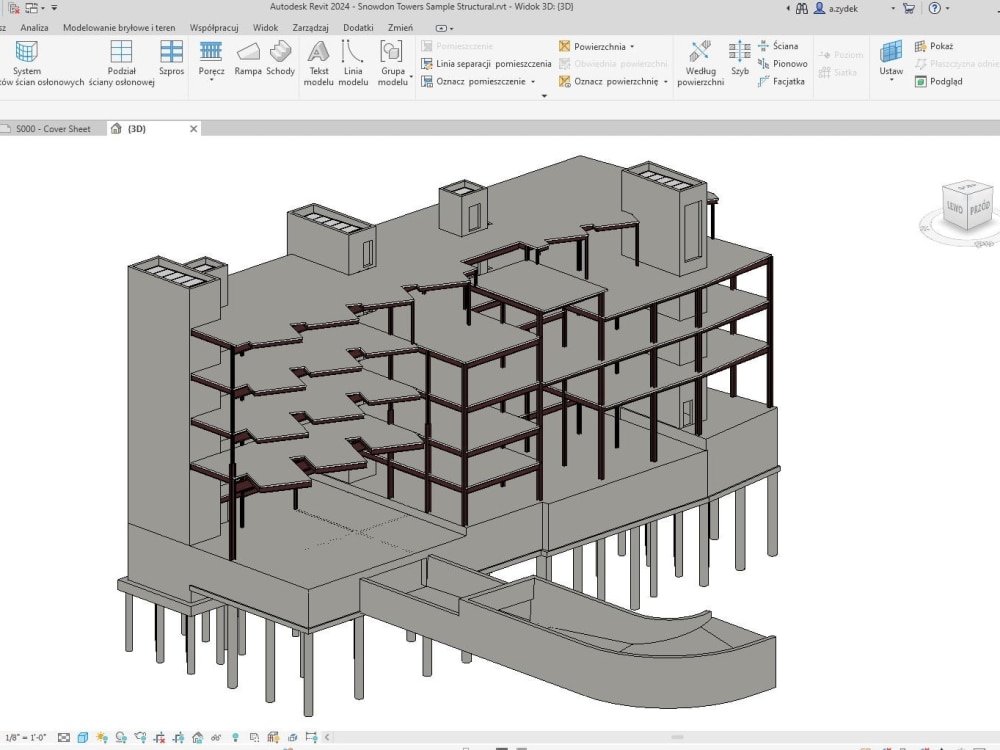Toggle Show Crop Region icon
1000x750 pixels.
179,737
